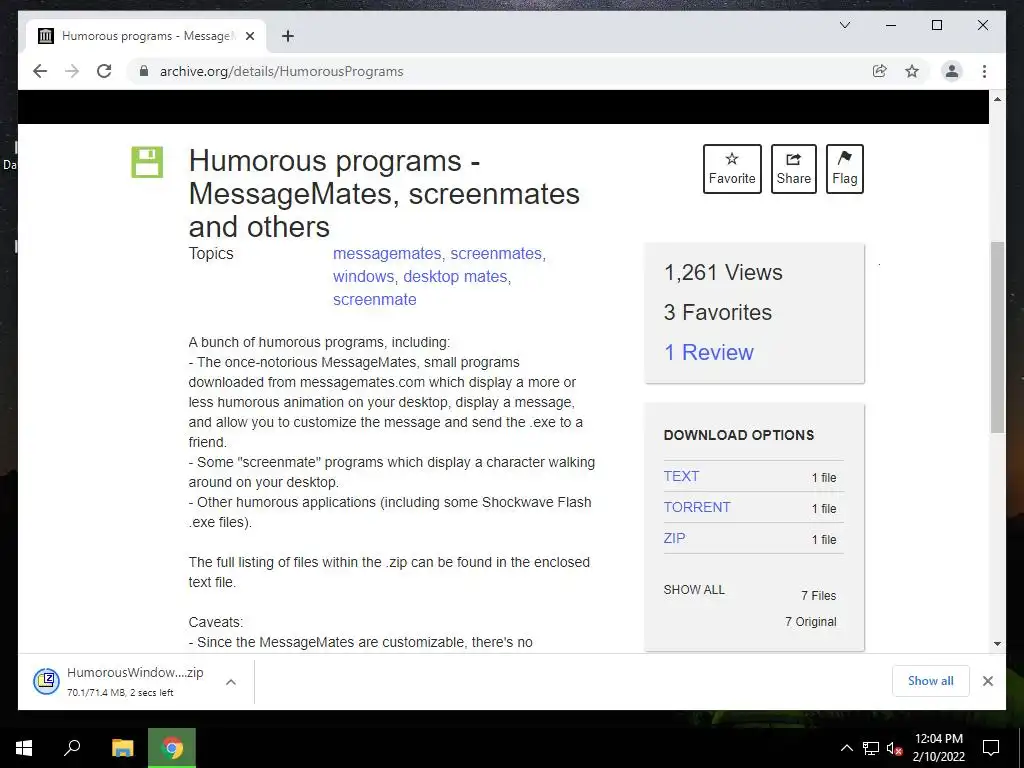Viewport: 1024px width, 768px height.
Task: Click the Favorite button
Action: (732, 169)
